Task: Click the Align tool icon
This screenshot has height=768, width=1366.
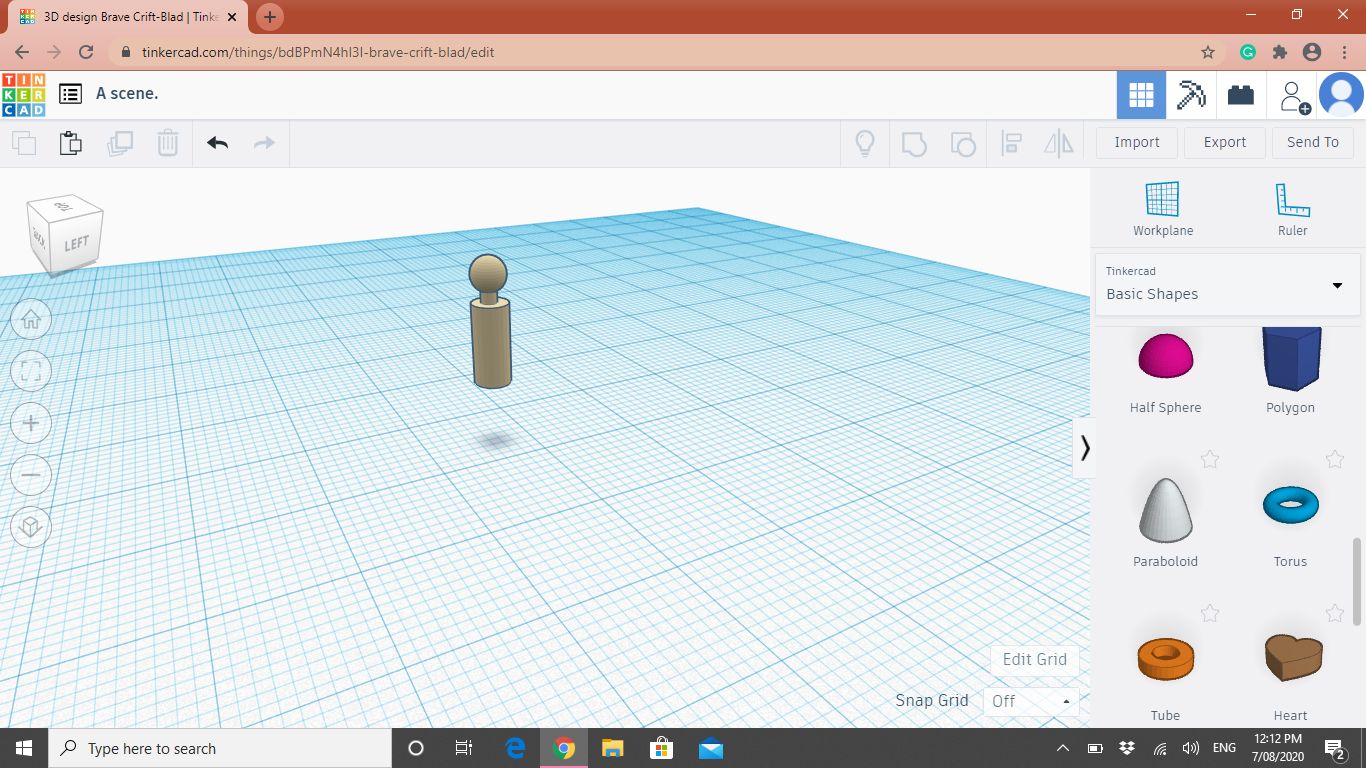Action: pyautogui.click(x=1011, y=143)
